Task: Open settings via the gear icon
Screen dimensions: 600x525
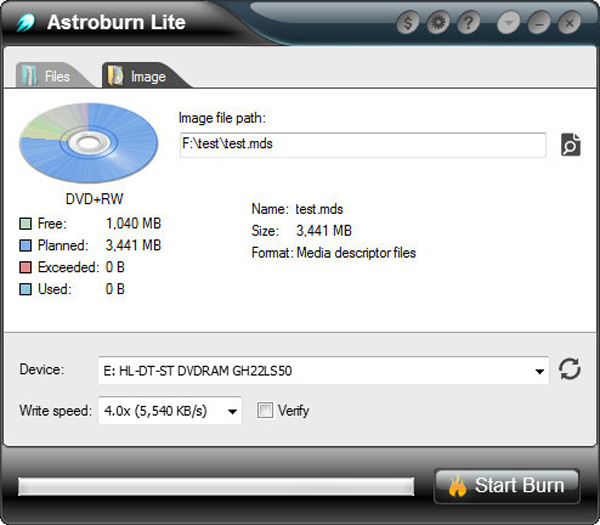Action: click(x=438, y=23)
